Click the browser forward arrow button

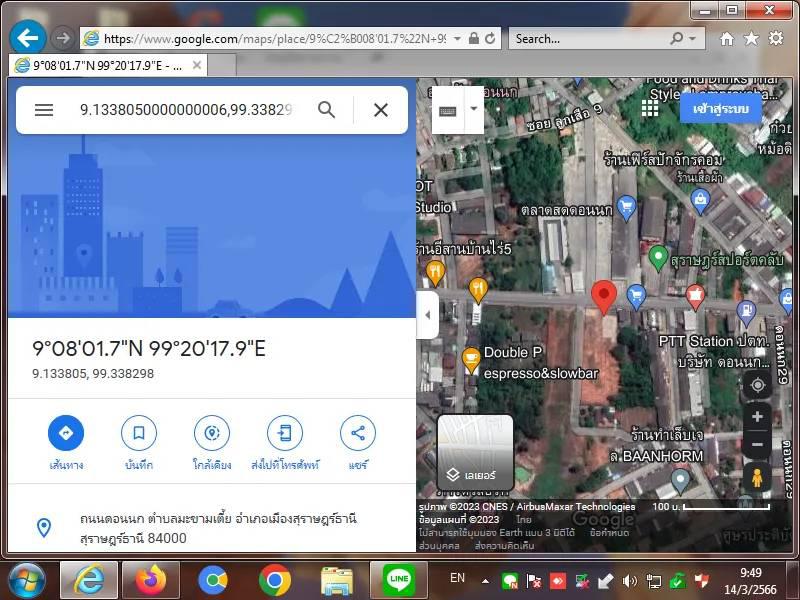click(x=63, y=38)
